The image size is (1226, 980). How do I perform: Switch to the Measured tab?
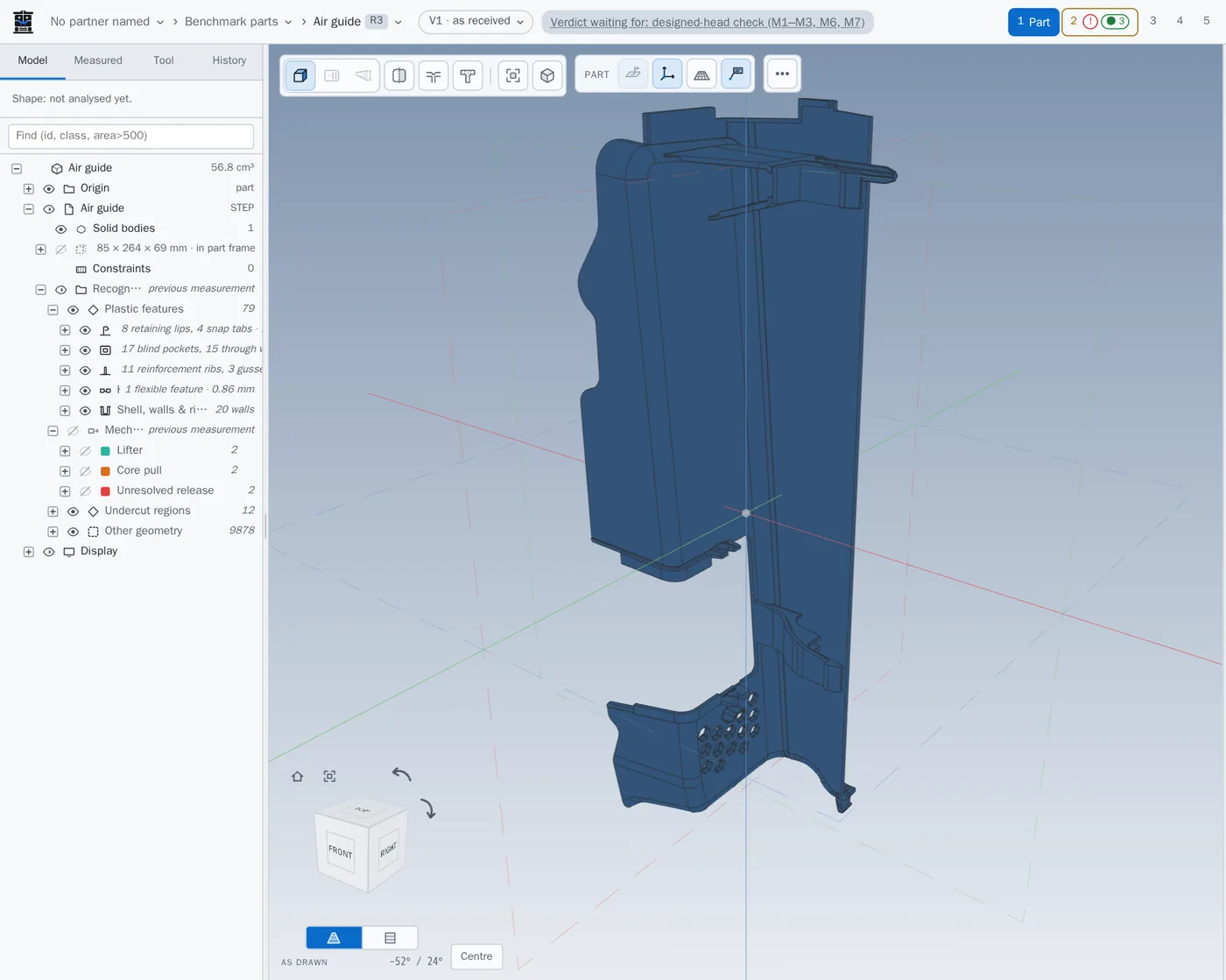98,60
